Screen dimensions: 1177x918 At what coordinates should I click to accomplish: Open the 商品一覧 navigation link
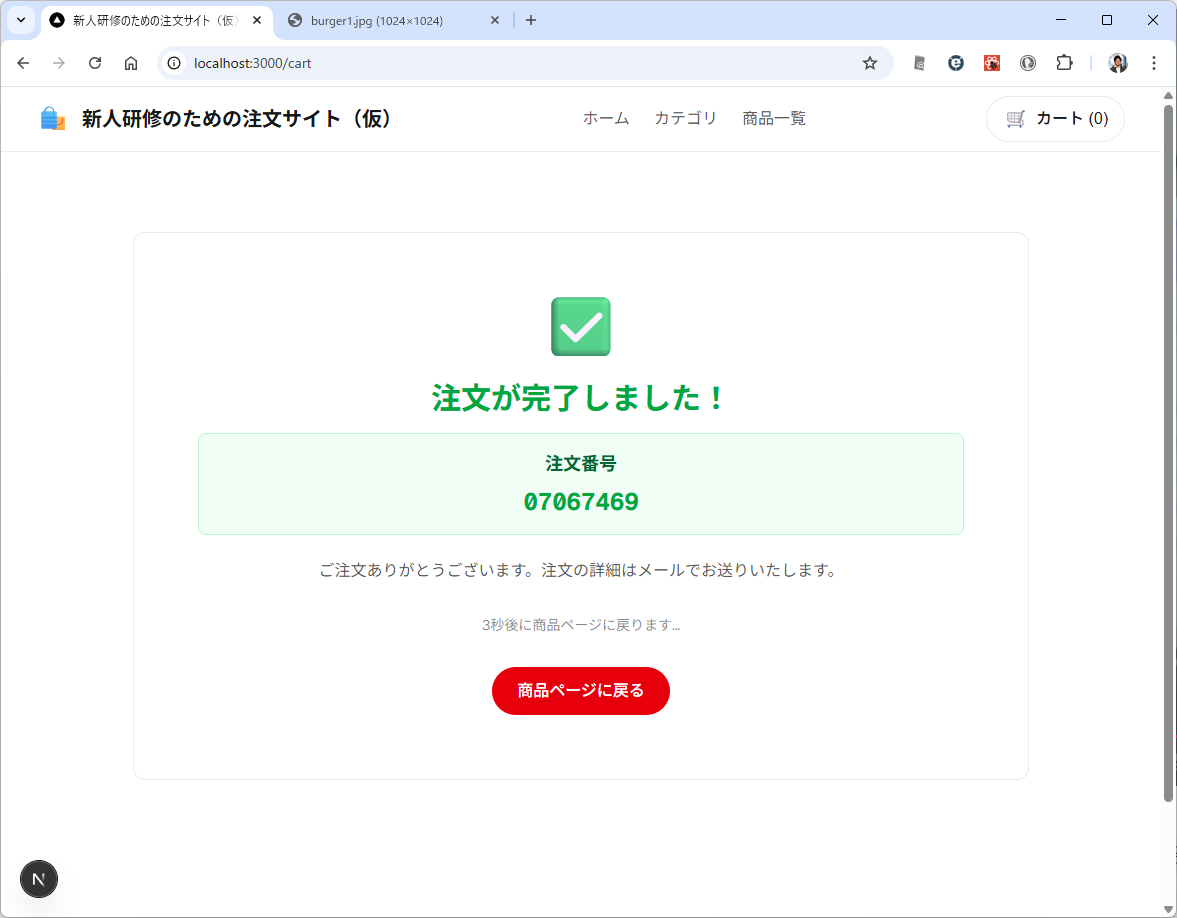(773, 119)
